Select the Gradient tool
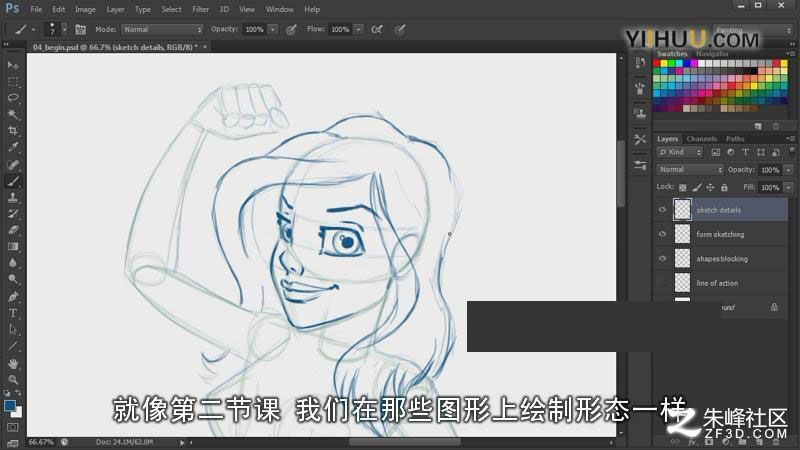 (13, 246)
